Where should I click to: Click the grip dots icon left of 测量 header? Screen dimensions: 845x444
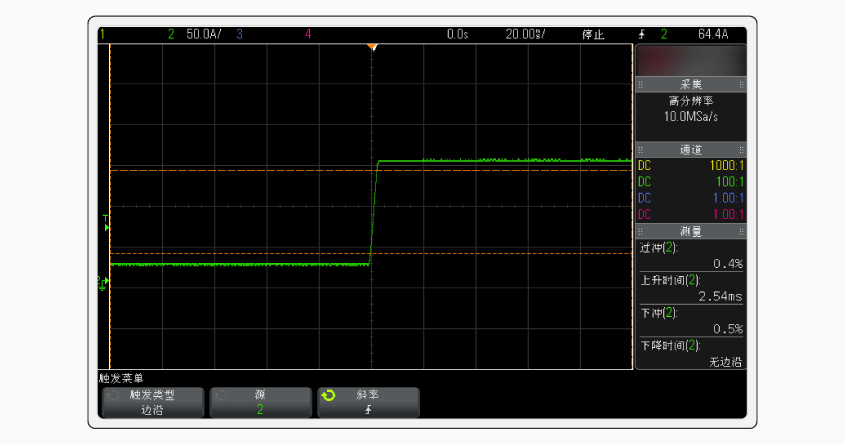[x=641, y=232]
